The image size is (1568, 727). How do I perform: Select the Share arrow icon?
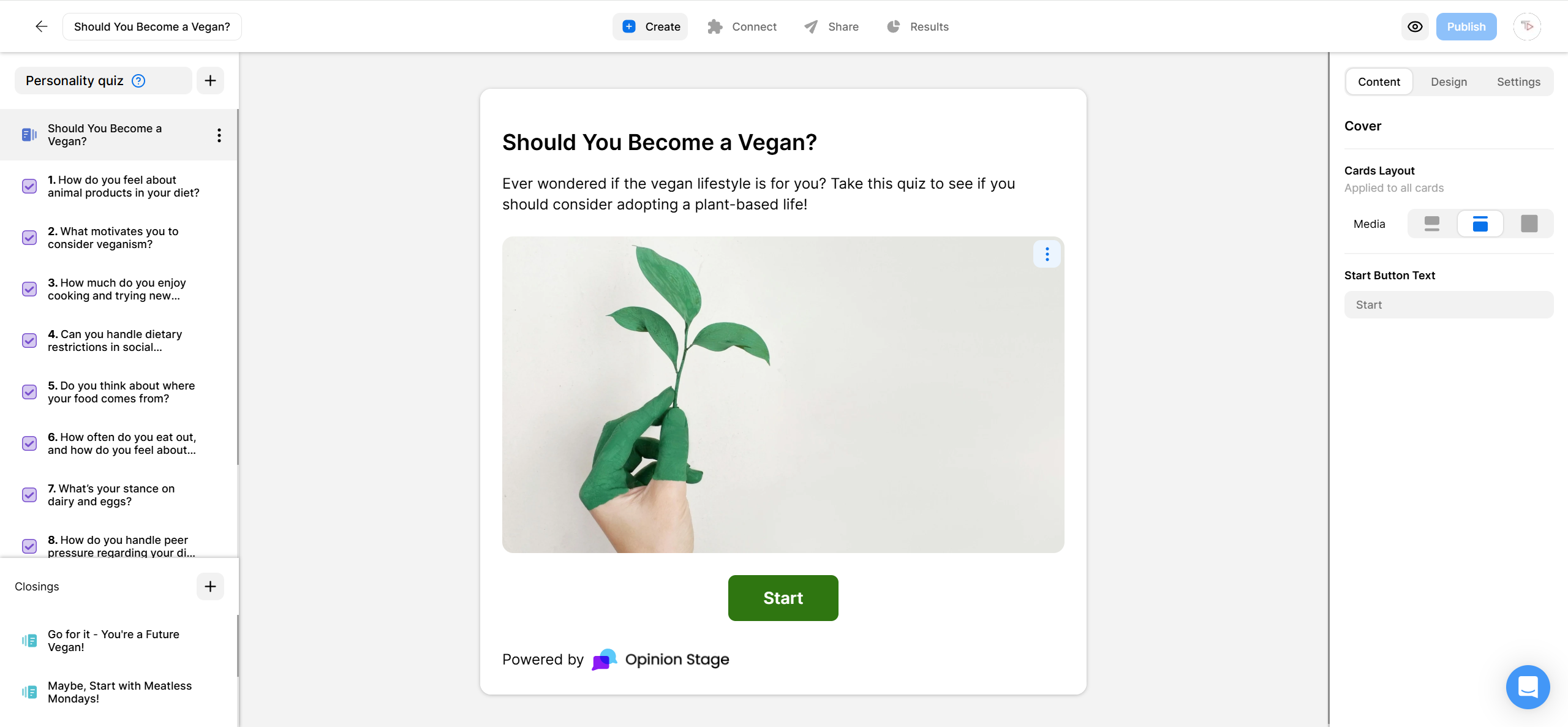810,26
